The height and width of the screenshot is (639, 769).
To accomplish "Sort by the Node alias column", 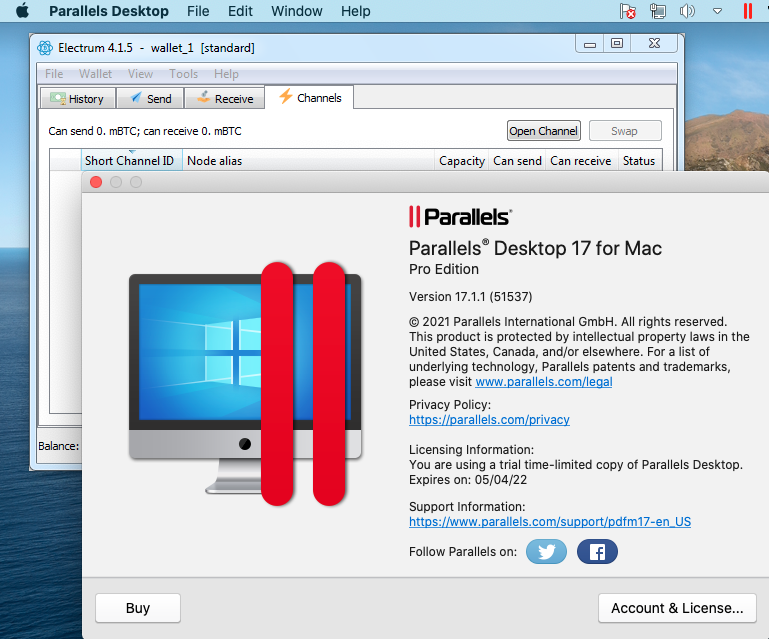I will click(x=308, y=160).
